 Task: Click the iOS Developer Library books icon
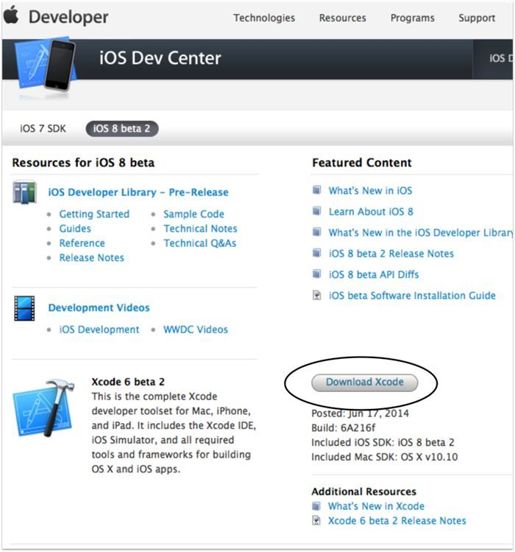coord(24,193)
